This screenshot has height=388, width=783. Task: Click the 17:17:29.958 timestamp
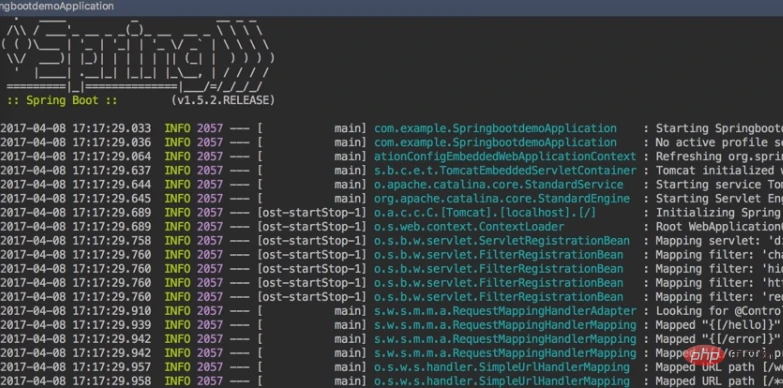tap(111, 381)
